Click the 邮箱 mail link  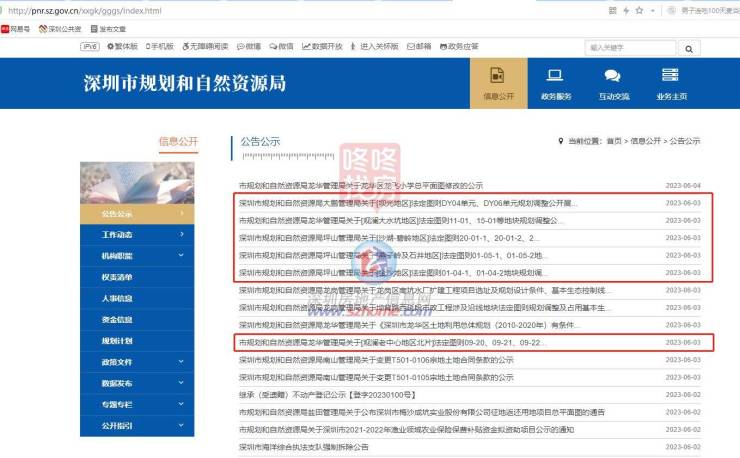tap(420, 47)
